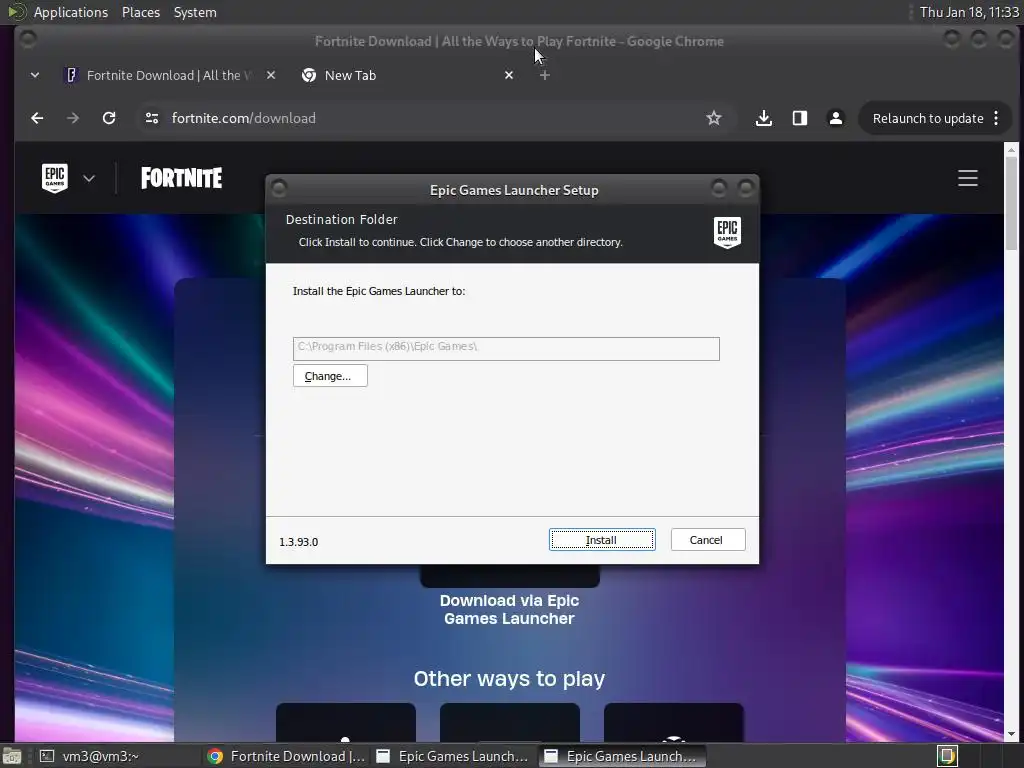
Task: Close the Fortnite Download tab
Action: point(271,75)
